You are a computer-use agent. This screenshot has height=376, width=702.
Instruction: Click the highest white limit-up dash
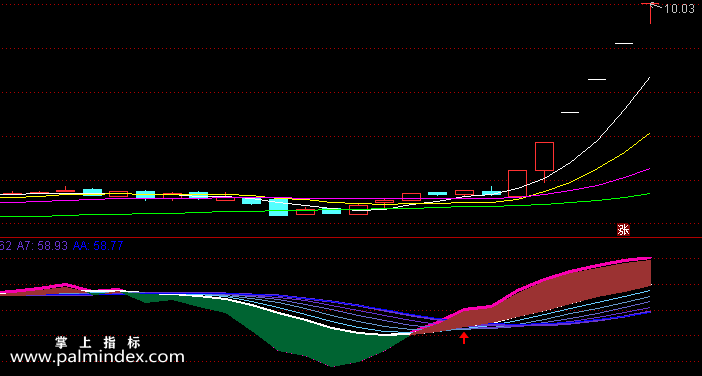[x=624, y=43]
